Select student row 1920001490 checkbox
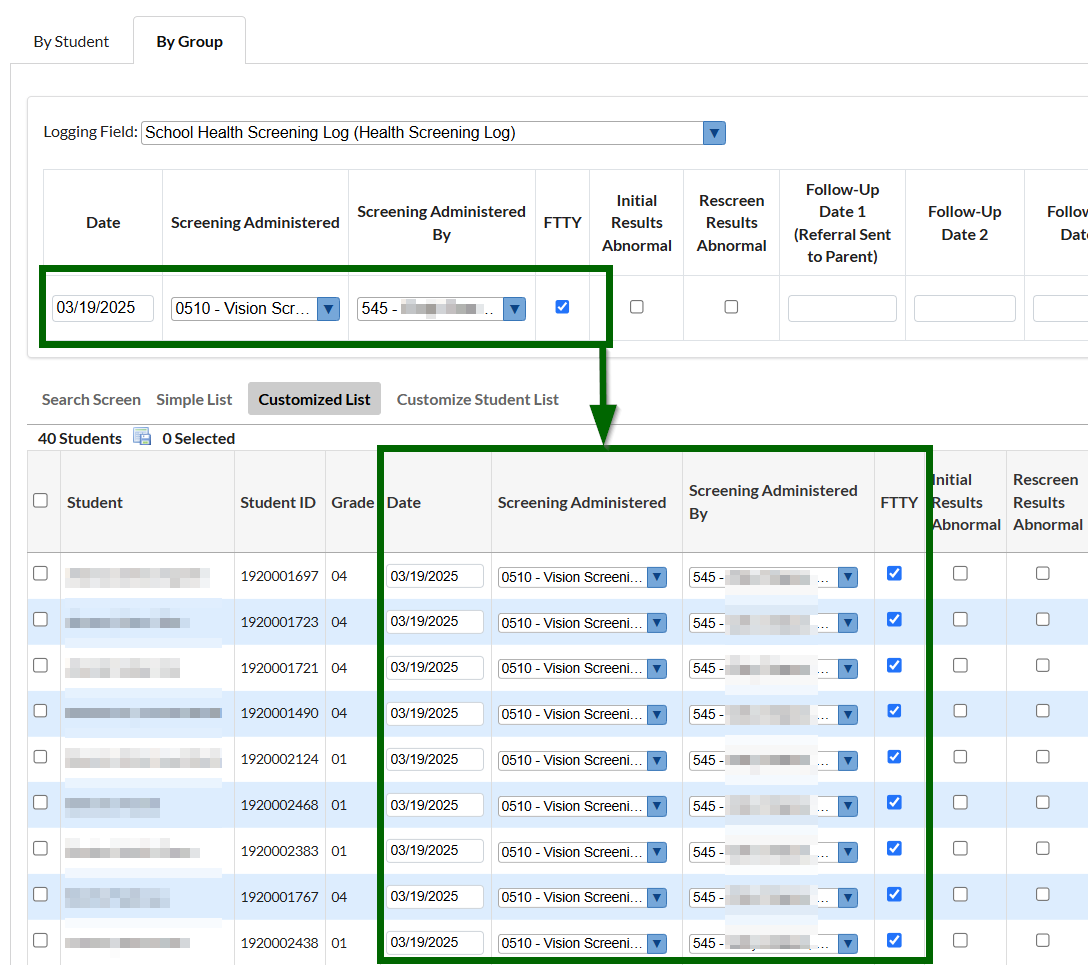This screenshot has height=965, width=1088. click(x=40, y=710)
